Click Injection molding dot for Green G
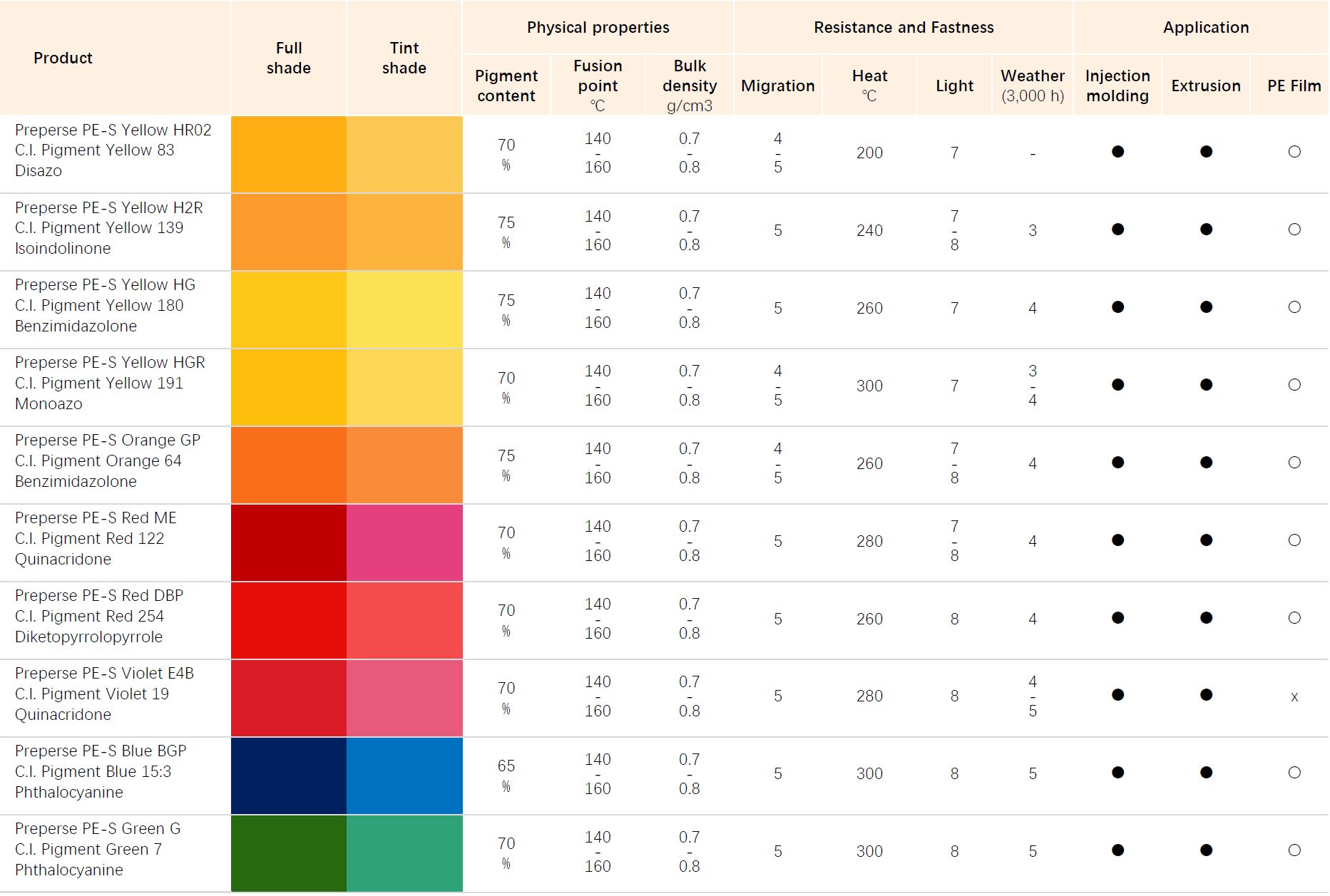 pyautogui.click(x=1117, y=850)
